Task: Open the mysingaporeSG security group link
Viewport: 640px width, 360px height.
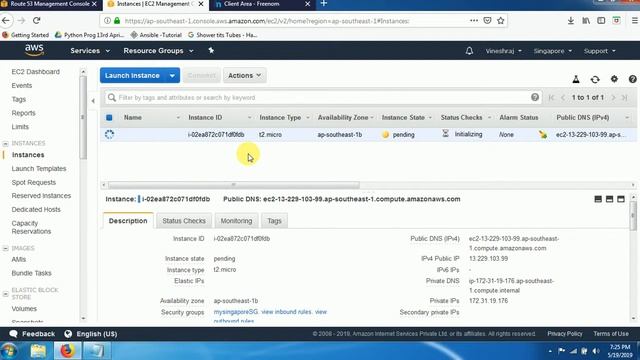Action: pos(236,312)
